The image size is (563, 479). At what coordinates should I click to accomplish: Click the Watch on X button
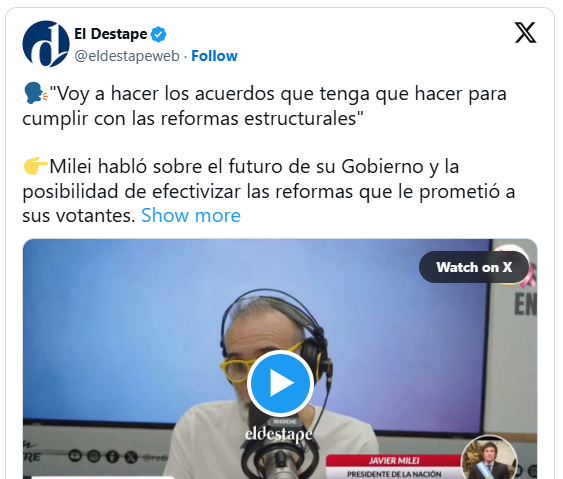(474, 267)
